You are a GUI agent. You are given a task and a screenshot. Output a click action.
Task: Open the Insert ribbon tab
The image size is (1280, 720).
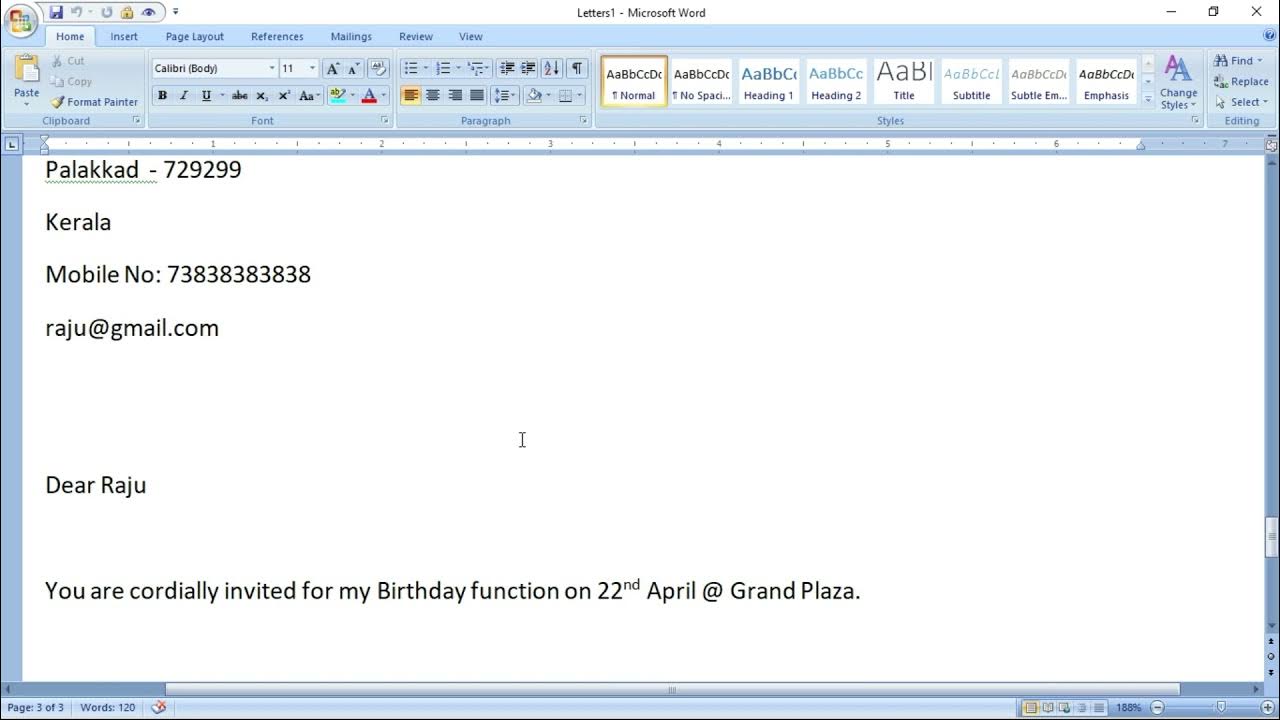124,37
